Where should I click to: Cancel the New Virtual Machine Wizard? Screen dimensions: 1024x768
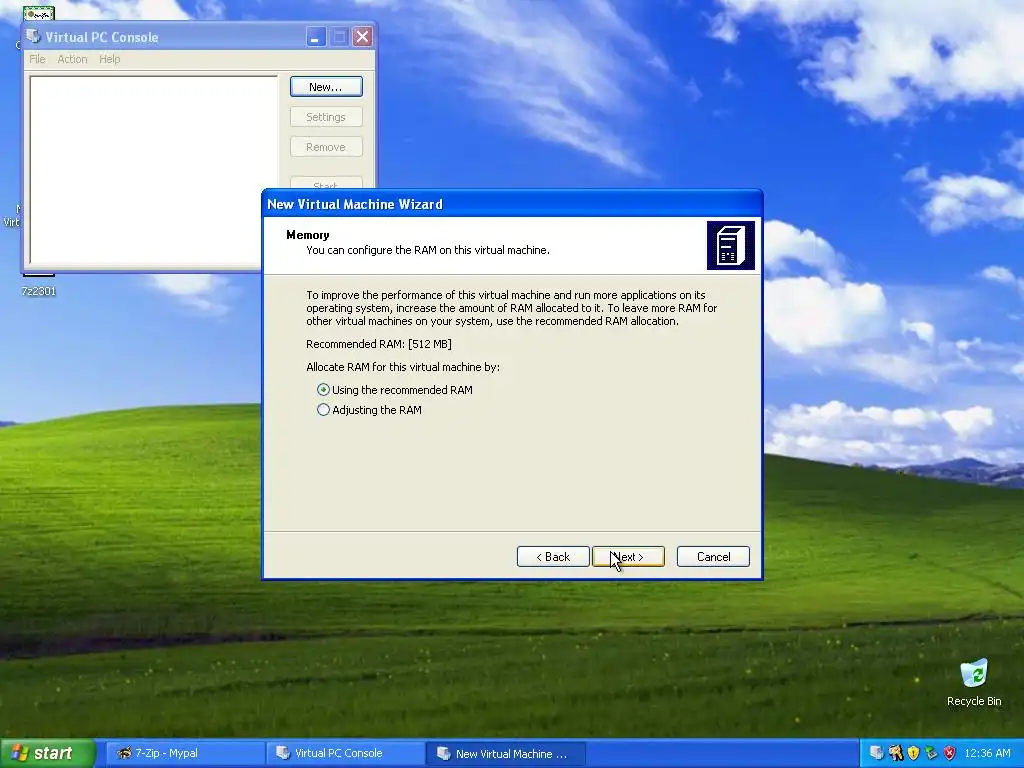tap(713, 556)
